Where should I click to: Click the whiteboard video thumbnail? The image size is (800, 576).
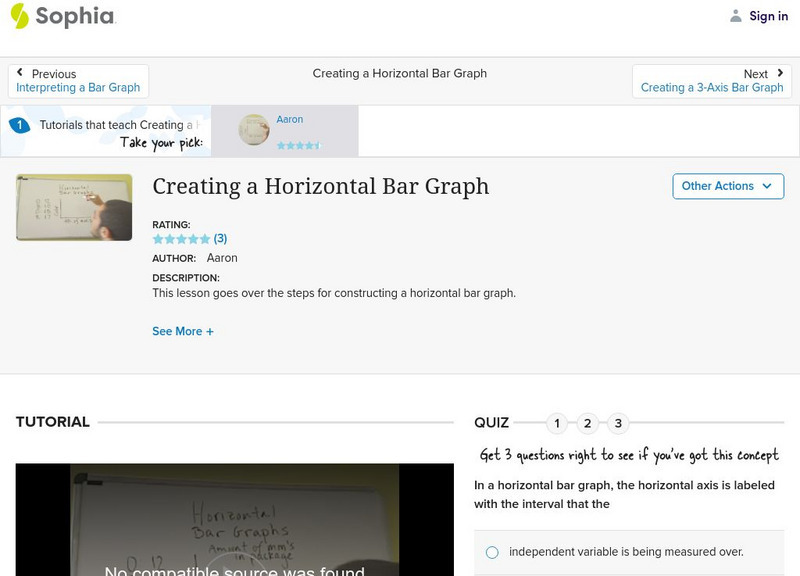[71, 206]
